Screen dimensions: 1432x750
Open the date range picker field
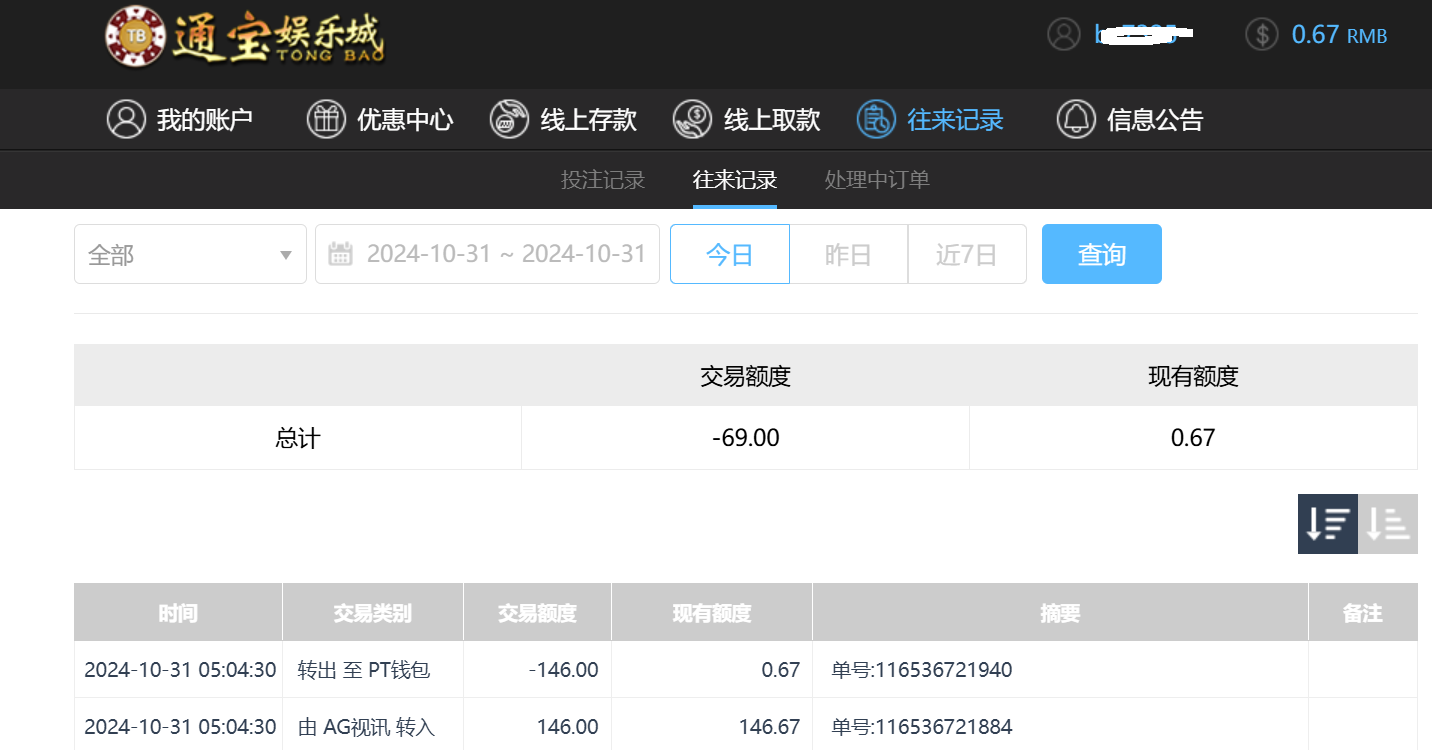click(x=505, y=254)
